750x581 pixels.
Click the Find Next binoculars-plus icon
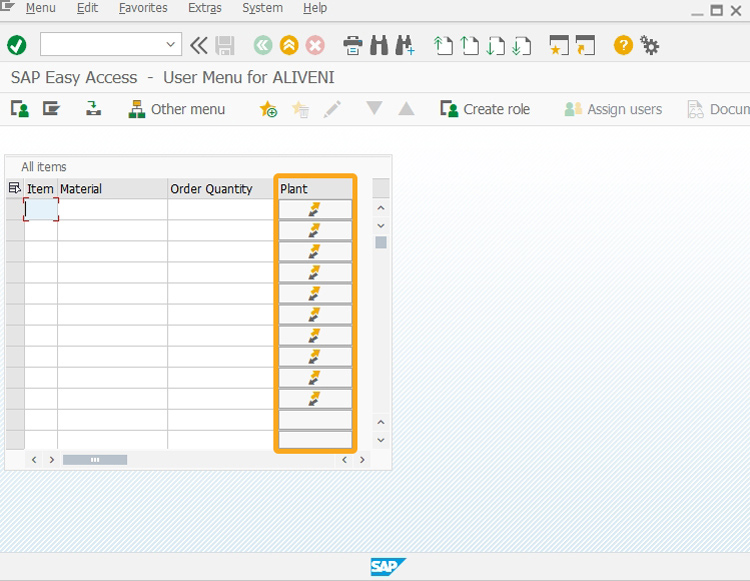coord(405,45)
